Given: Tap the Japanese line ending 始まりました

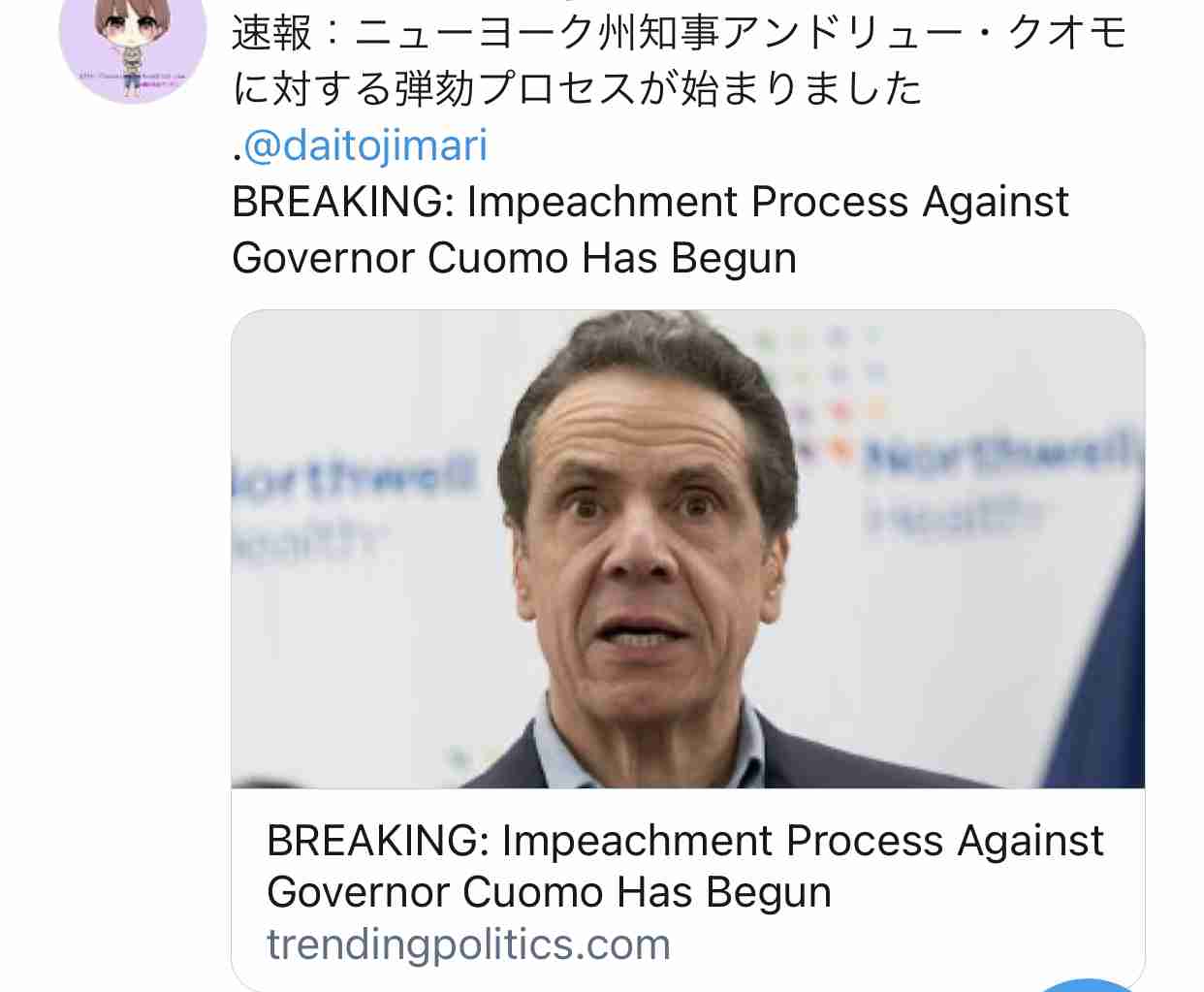Looking at the screenshot, I should [x=577, y=88].
